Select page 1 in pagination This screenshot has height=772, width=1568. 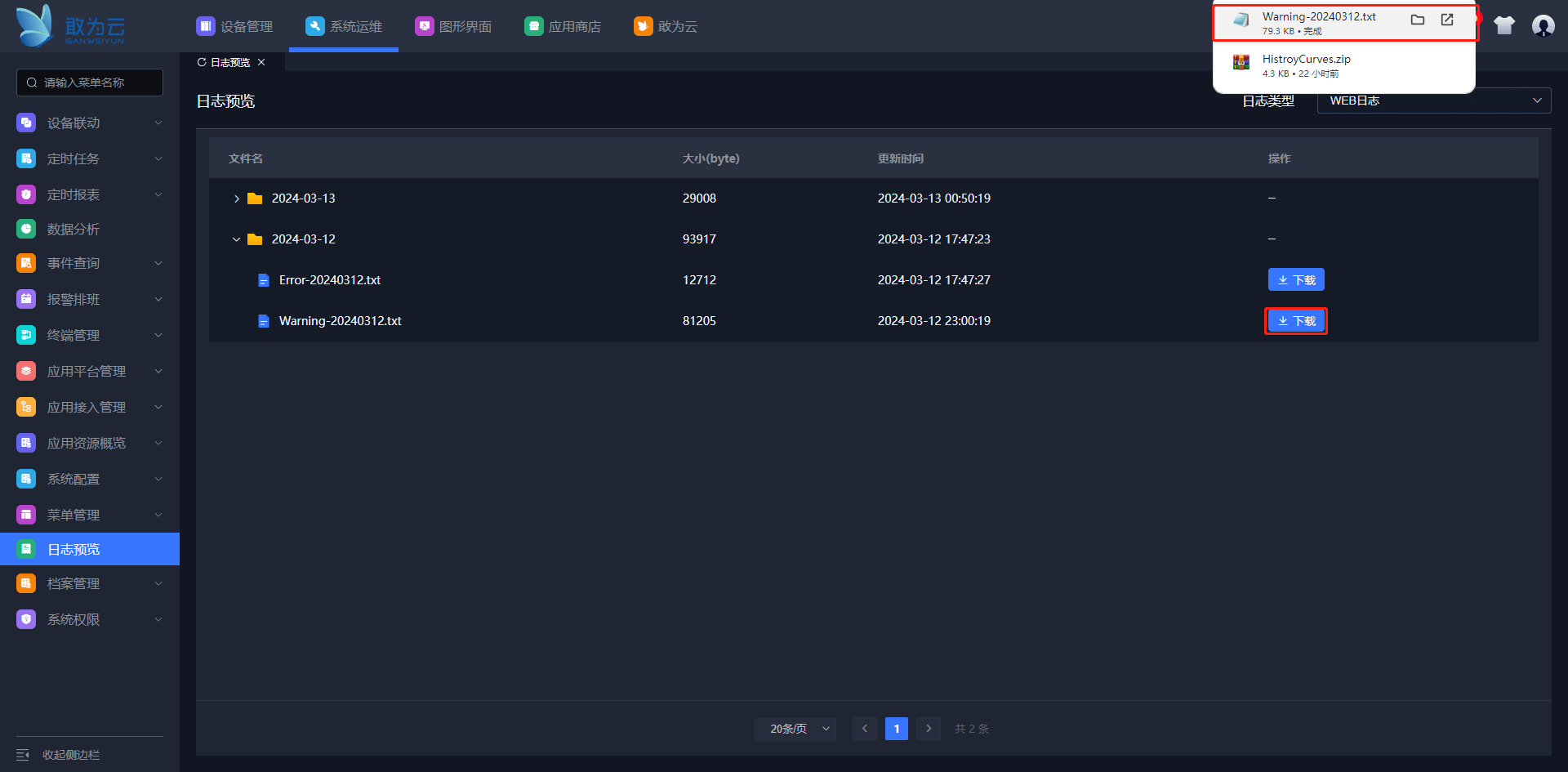897,729
